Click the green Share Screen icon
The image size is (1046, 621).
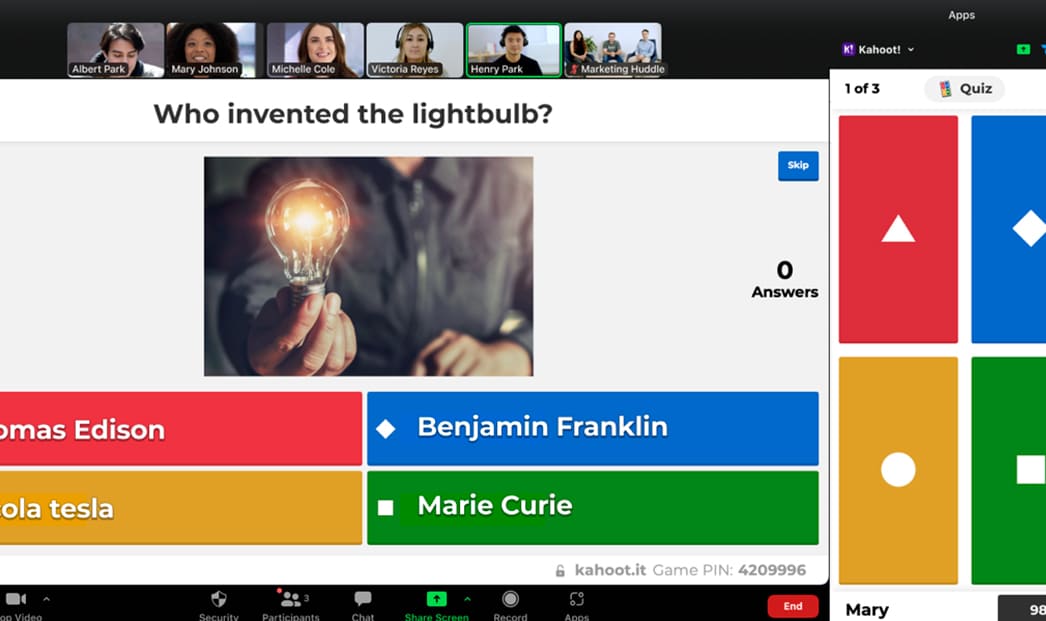point(436,598)
